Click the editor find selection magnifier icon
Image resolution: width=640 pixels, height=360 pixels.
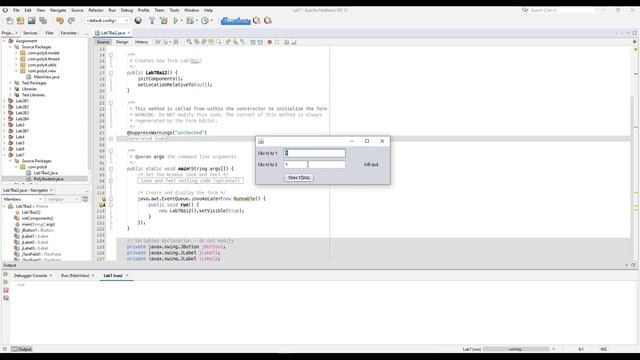[189, 42]
